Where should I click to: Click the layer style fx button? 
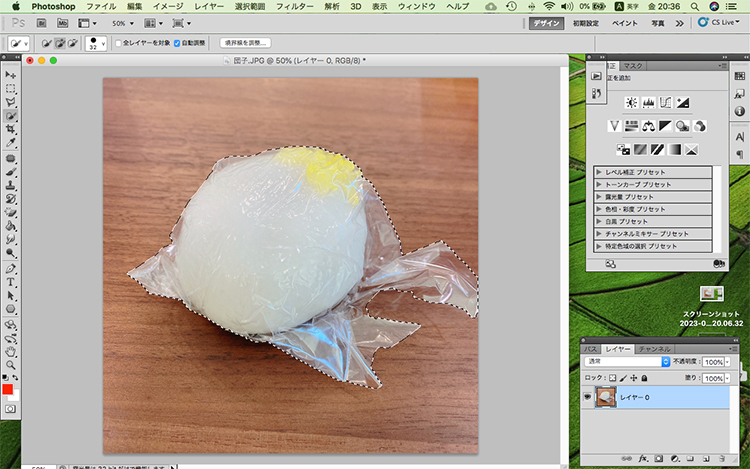643,458
